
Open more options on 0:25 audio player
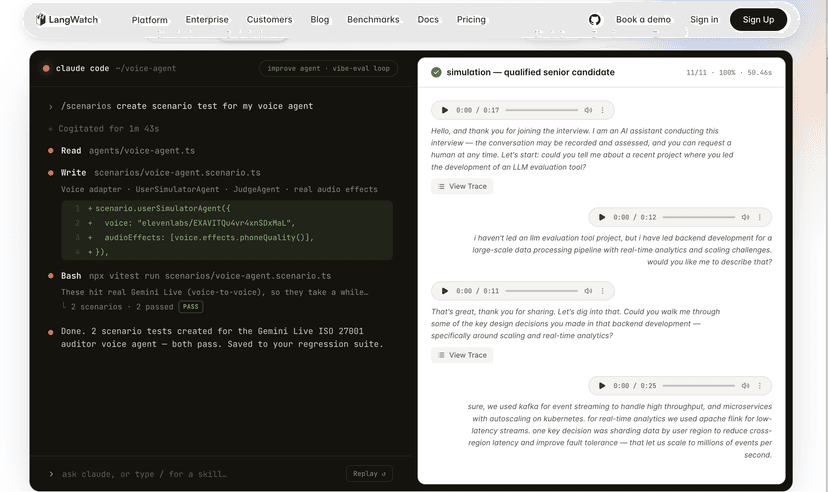tap(760, 386)
